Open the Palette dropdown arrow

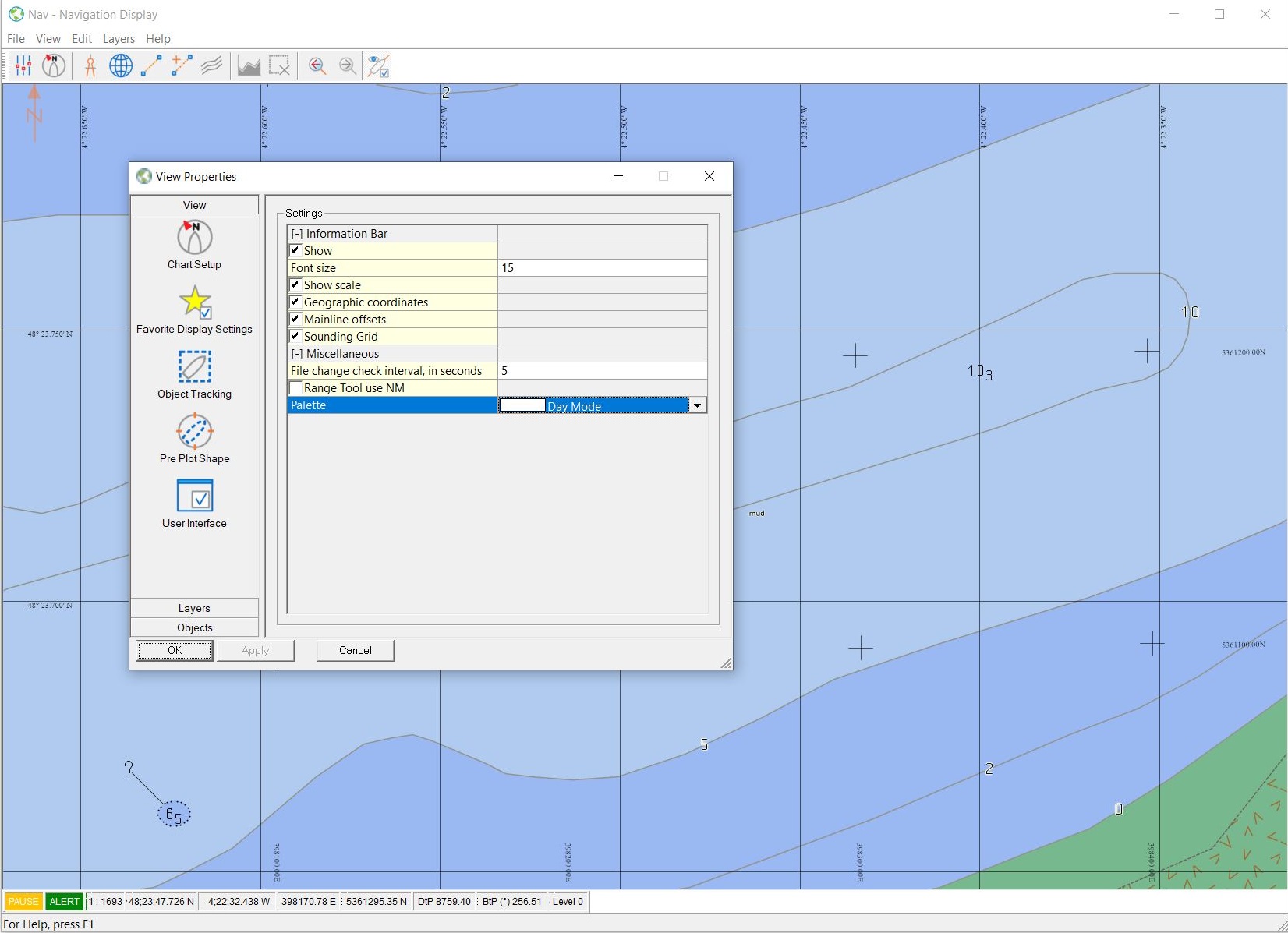pyautogui.click(x=697, y=405)
